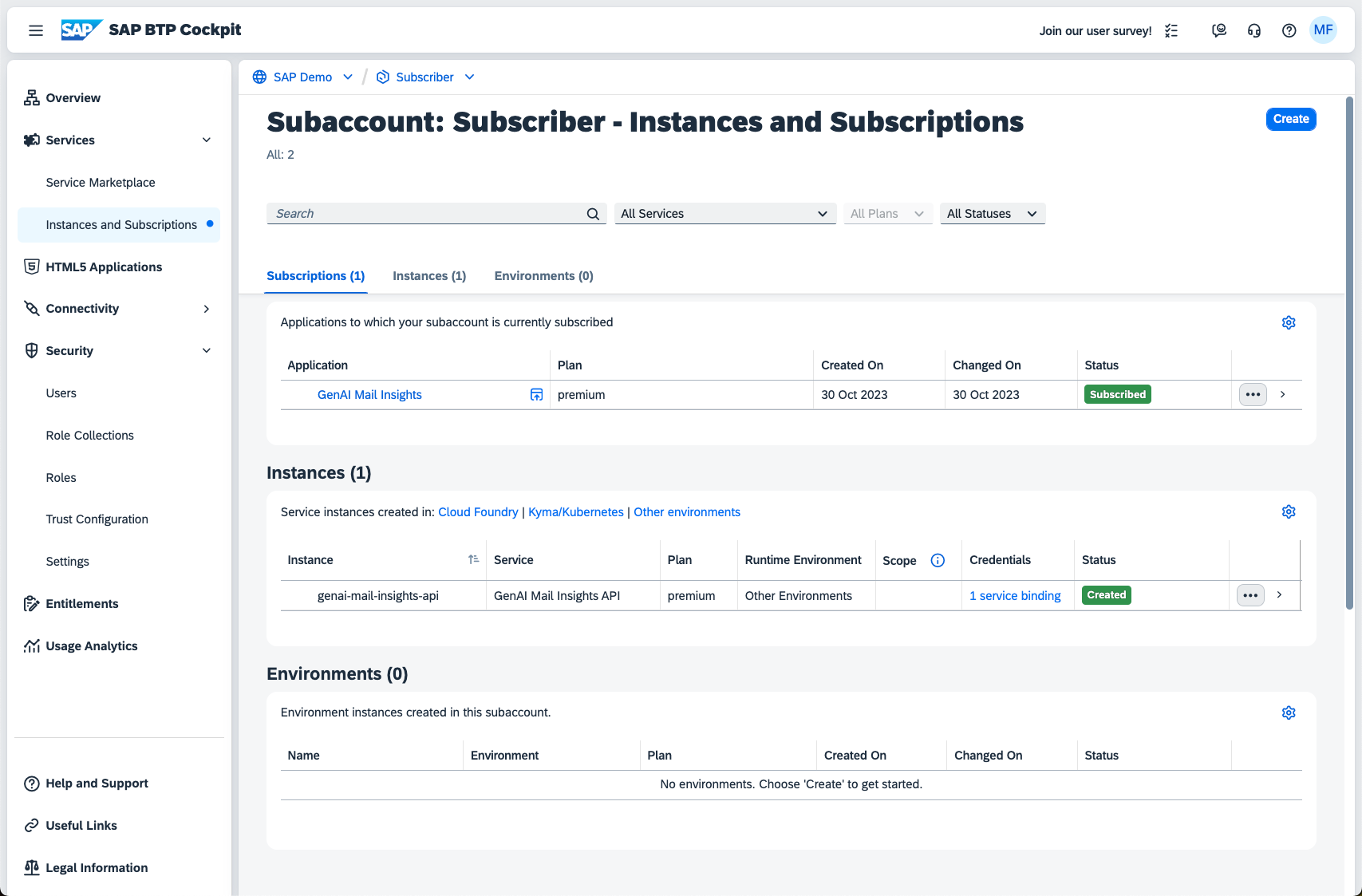Collapse the Services section chevron
The image size is (1362, 896).
pos(207,140)
